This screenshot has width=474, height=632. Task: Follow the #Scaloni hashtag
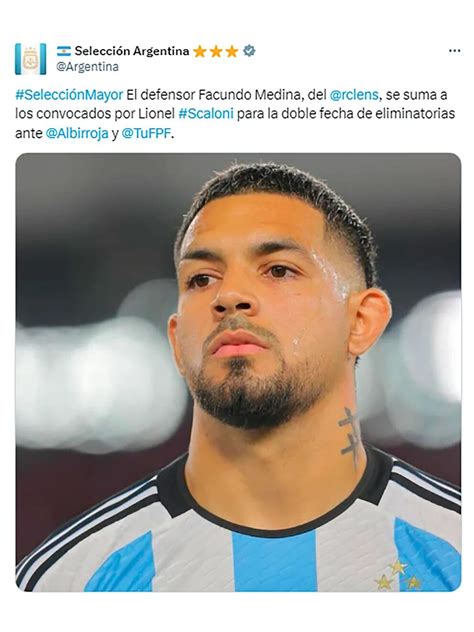click(206, 114)
